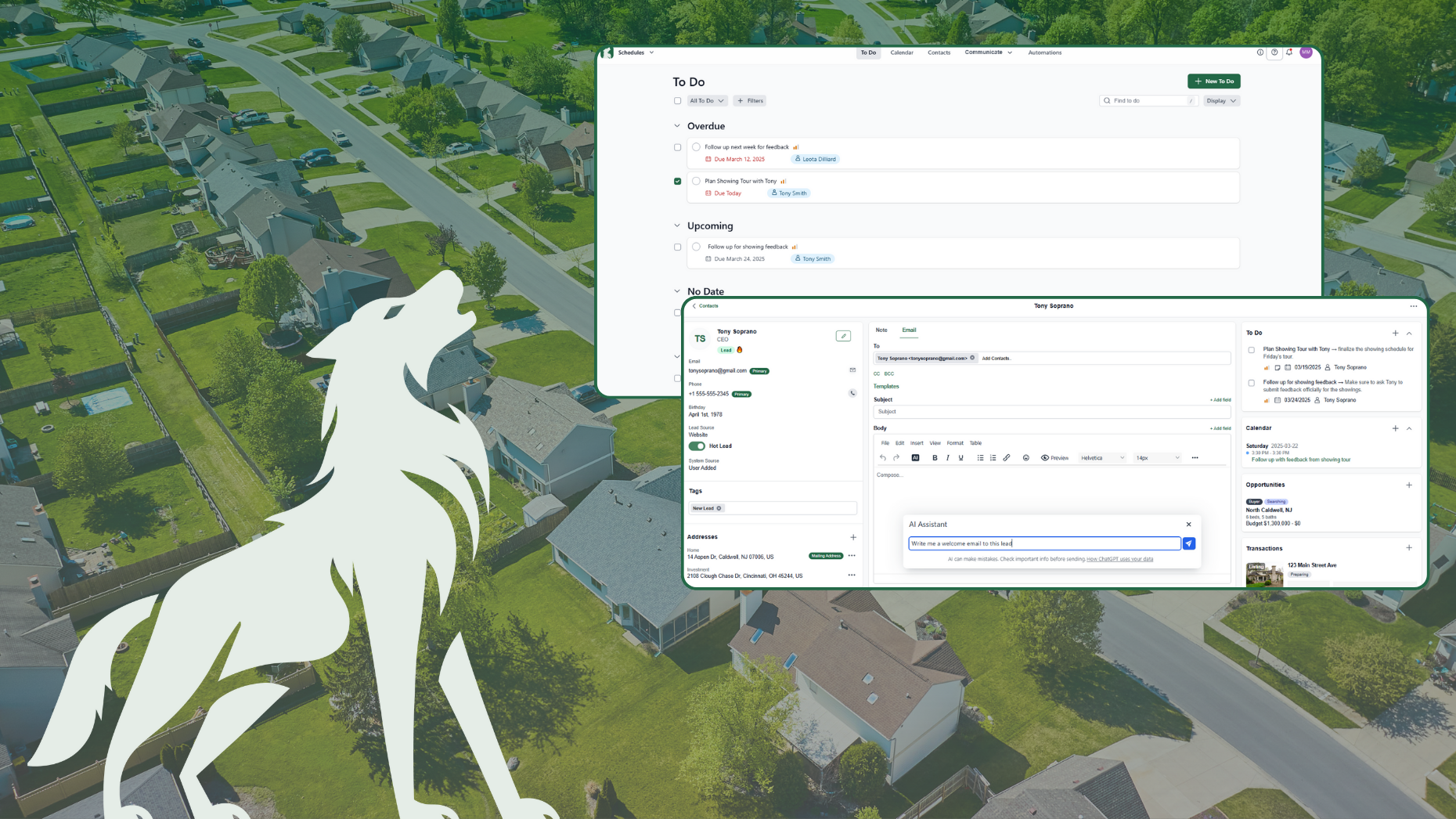Viewport: 1456px width, 819px height.
Task: Open options for the 2108 Clough Chase Dr address
Action: click(852, 575)
